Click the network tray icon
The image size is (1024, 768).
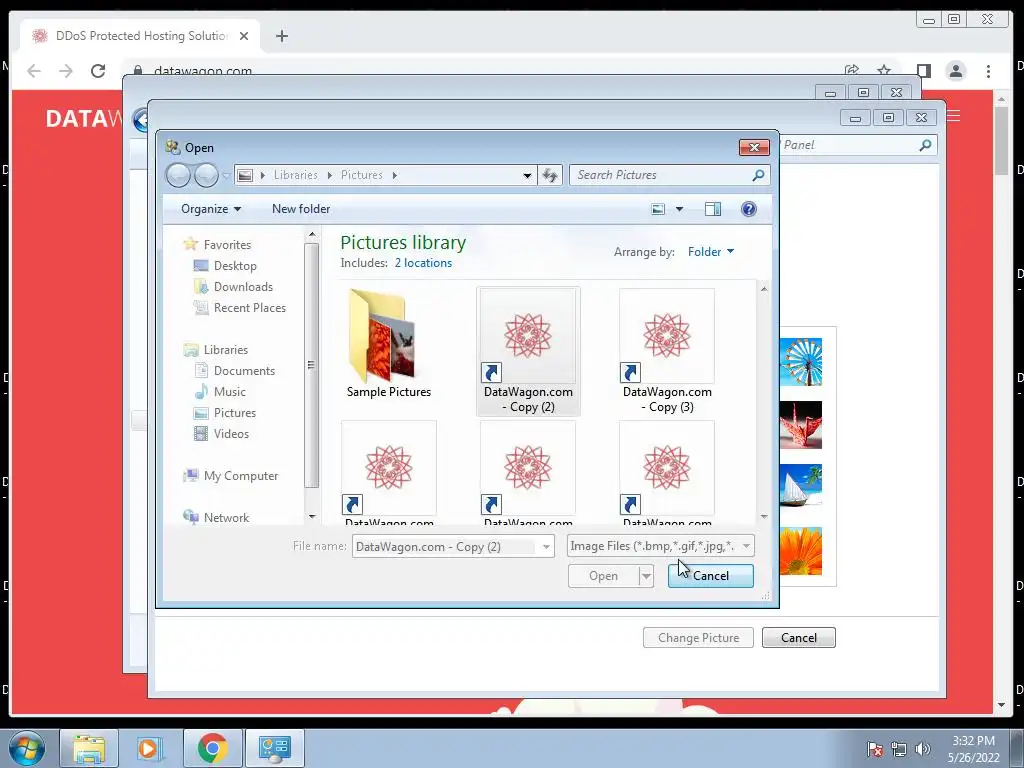899,749
